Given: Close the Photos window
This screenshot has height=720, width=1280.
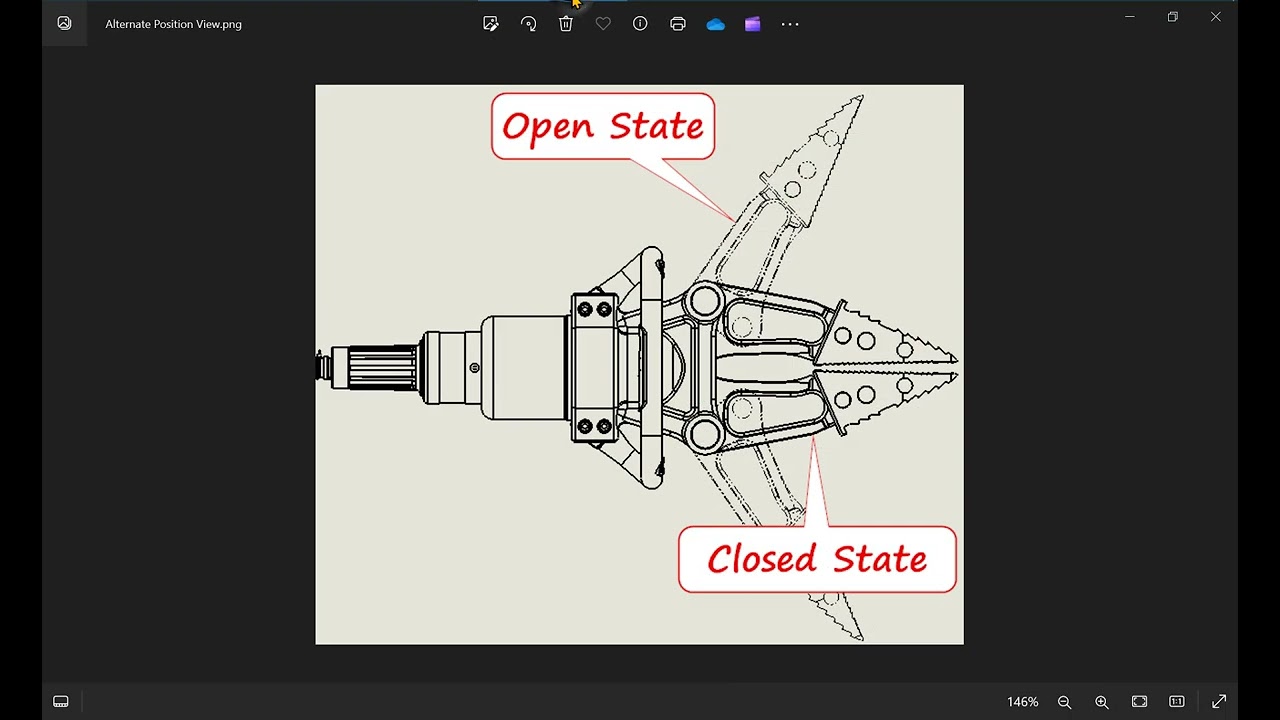Looking at the screenshot, I should click(x=1216, y=17).
